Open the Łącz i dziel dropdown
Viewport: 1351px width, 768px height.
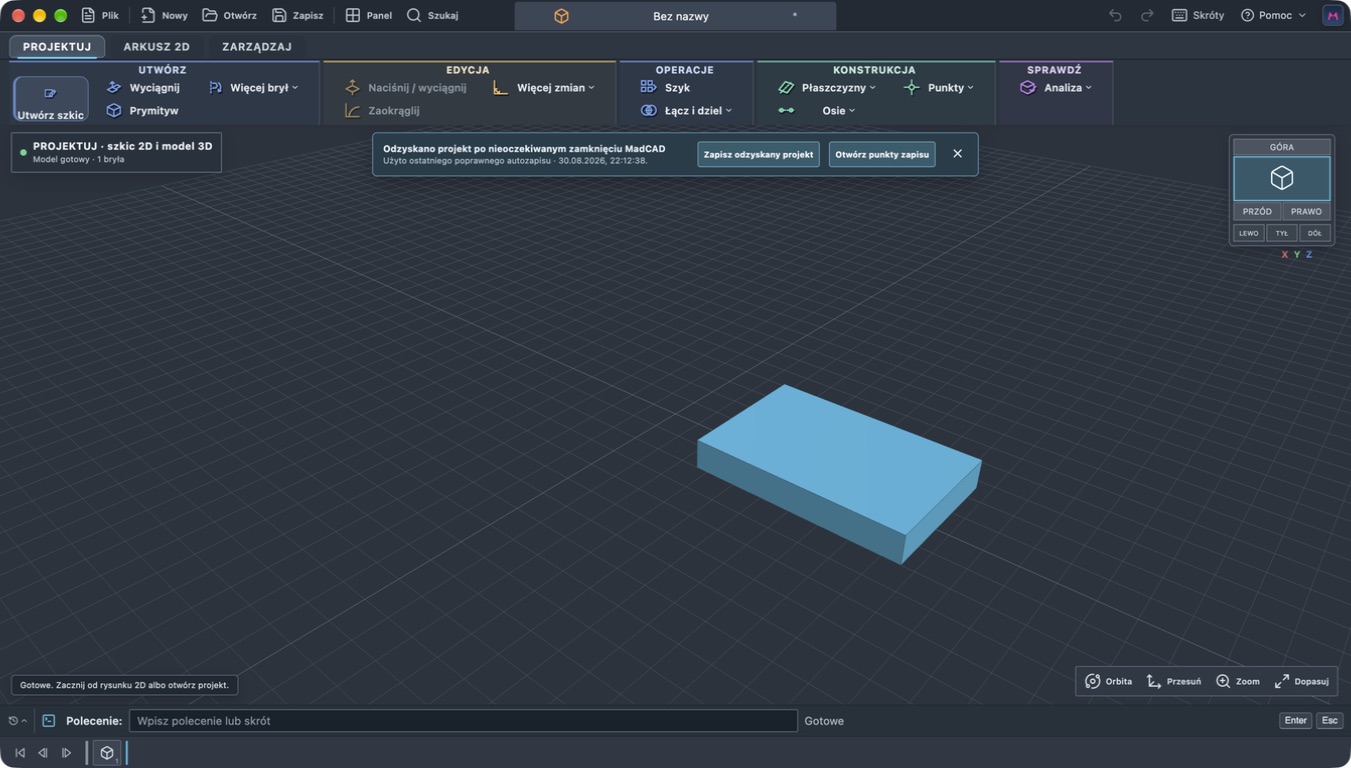[686, 111]
